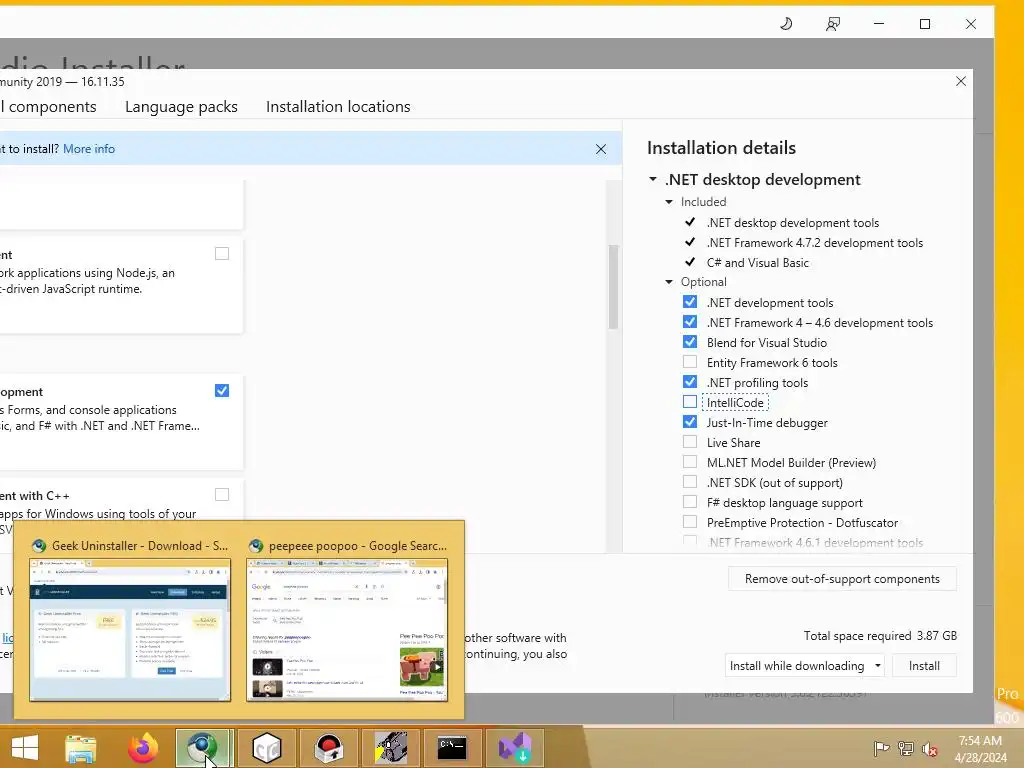Open the feedback icon in title bar
This screenshot has height=768, width=1024.
click(x=833, y=24)
